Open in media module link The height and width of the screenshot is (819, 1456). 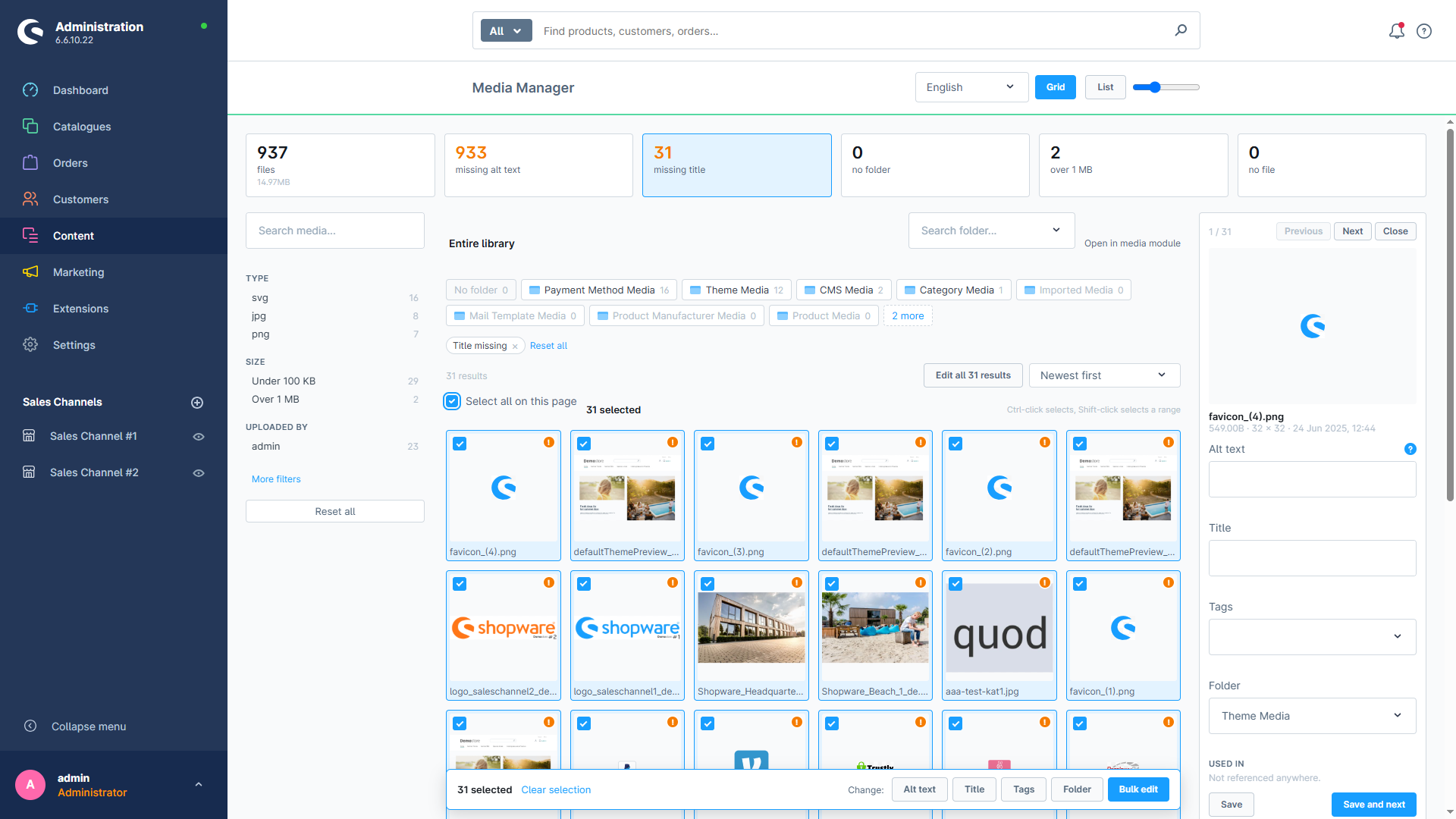click(x=1132, y=243)
